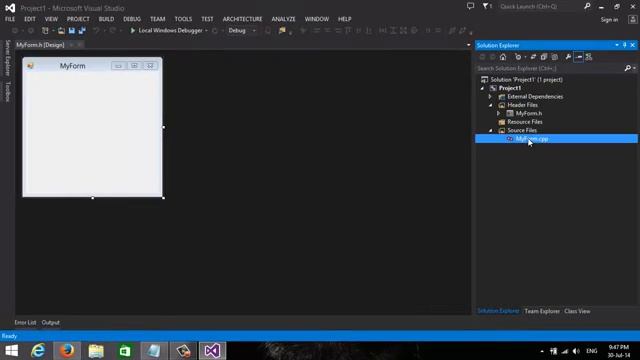Open the FILE menu
This screenshot has width=640, height=360.
coord(10,19)
